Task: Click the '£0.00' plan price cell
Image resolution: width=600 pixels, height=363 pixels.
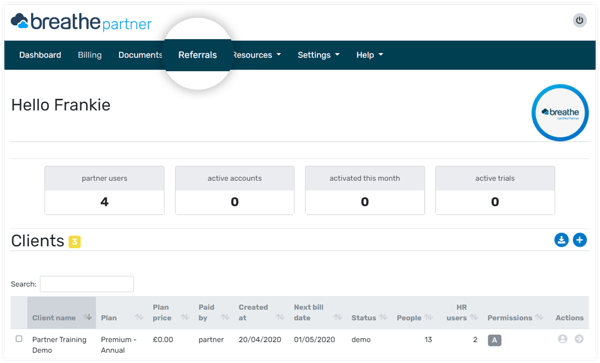Action: point(163,340)
